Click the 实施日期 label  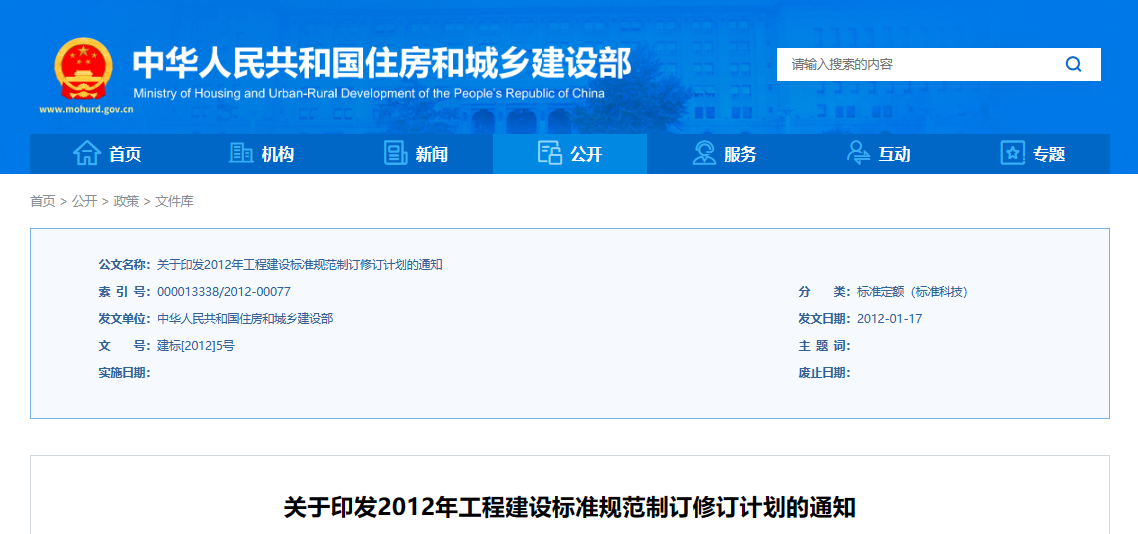click(x=124, y=373)
